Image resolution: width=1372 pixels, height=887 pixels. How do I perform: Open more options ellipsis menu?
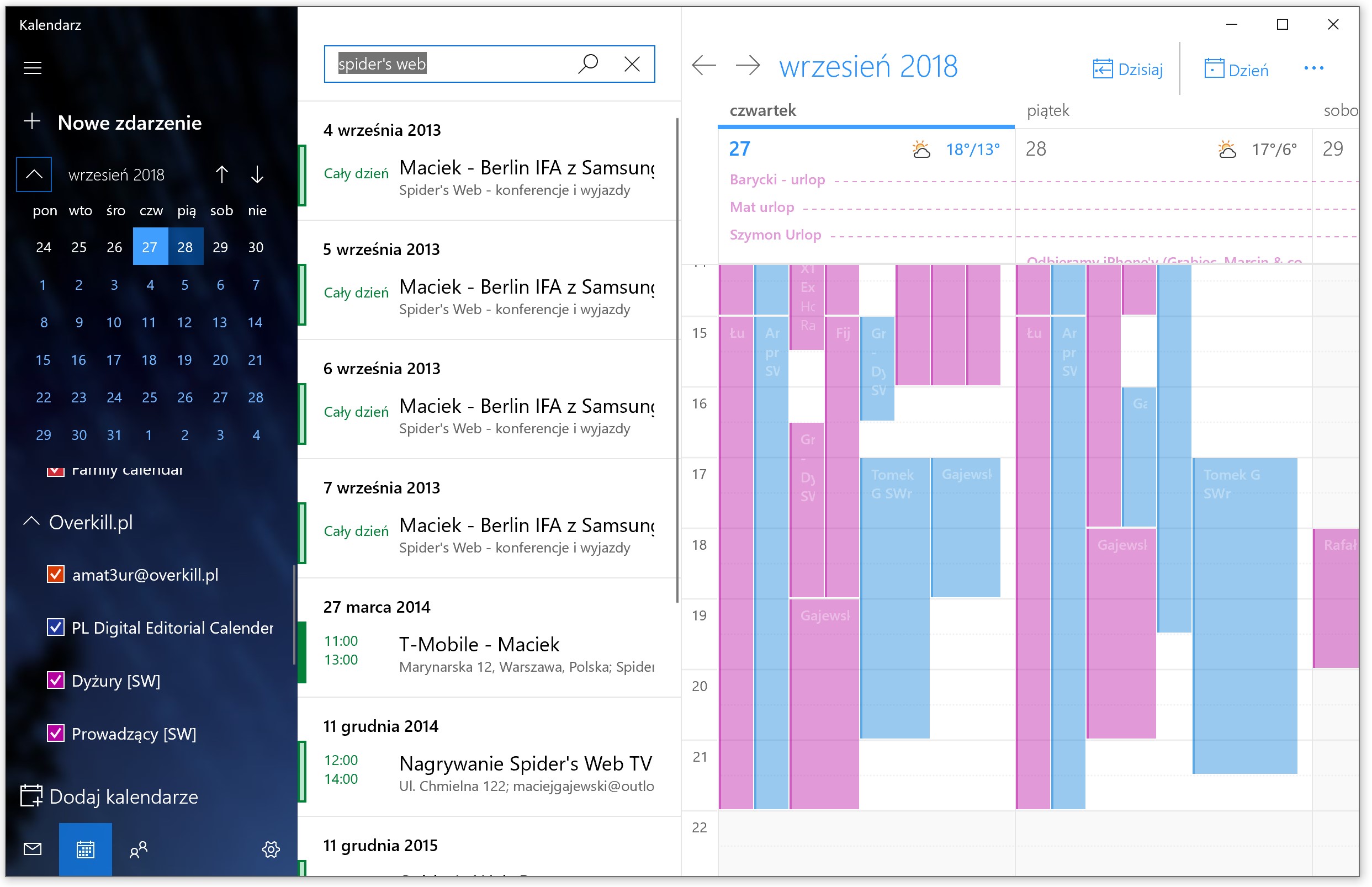pyautogui.click(x=1313, y=68)
